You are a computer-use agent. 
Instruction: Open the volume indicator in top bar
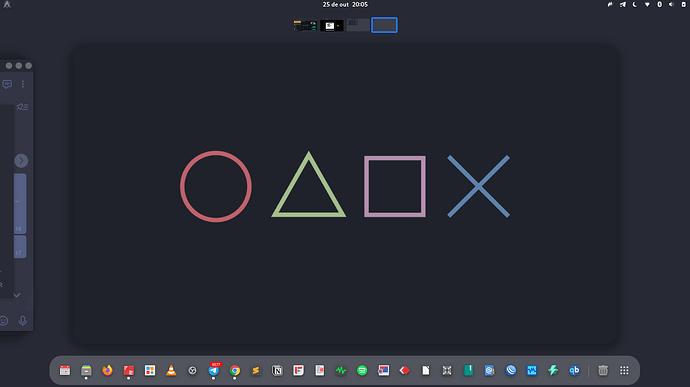click(x=671, y=4)
